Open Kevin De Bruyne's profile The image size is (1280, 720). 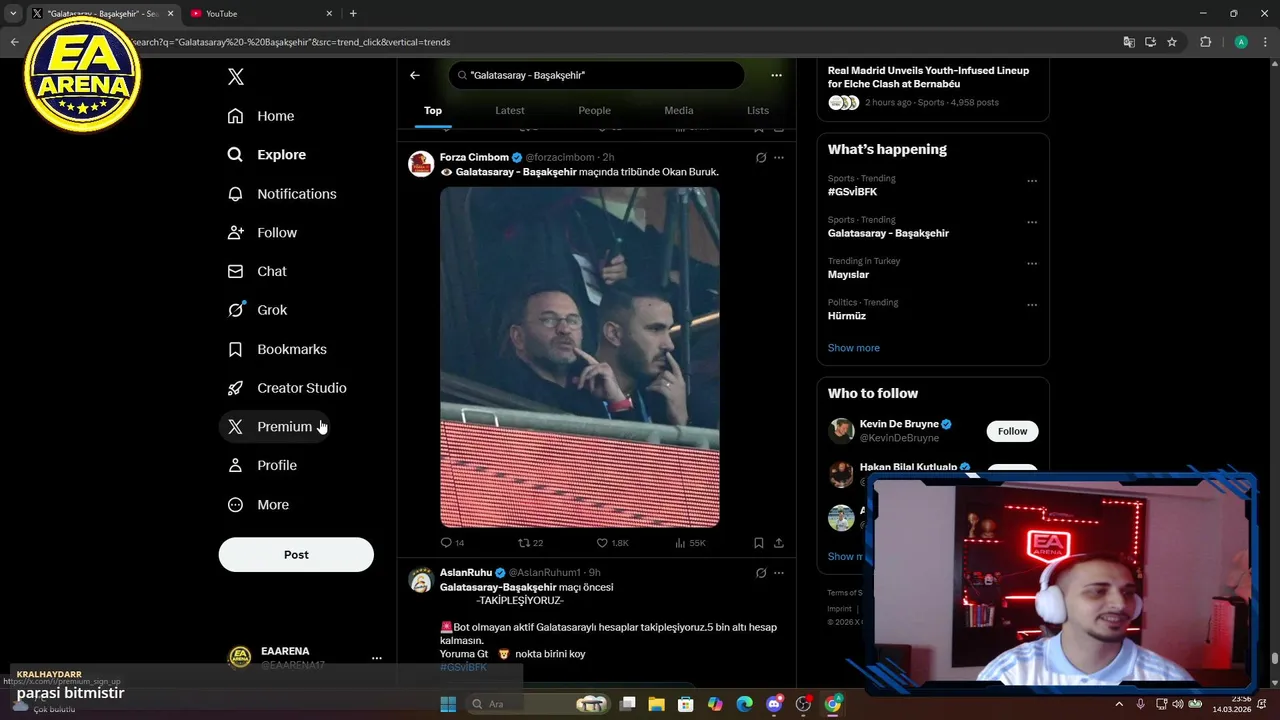coord(899,424)
